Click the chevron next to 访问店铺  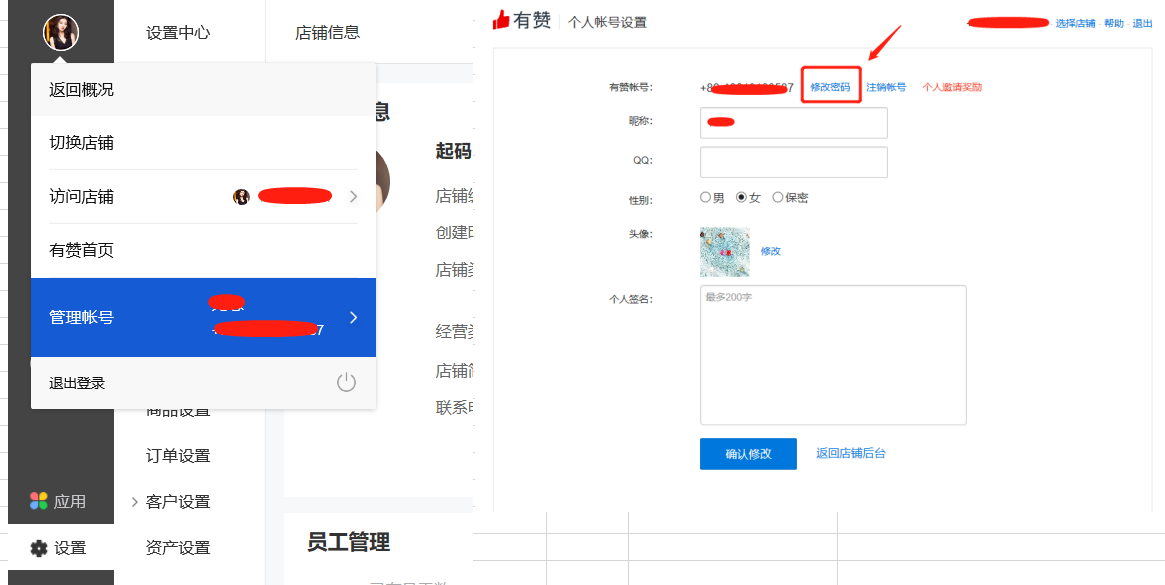tap(353, 196)
